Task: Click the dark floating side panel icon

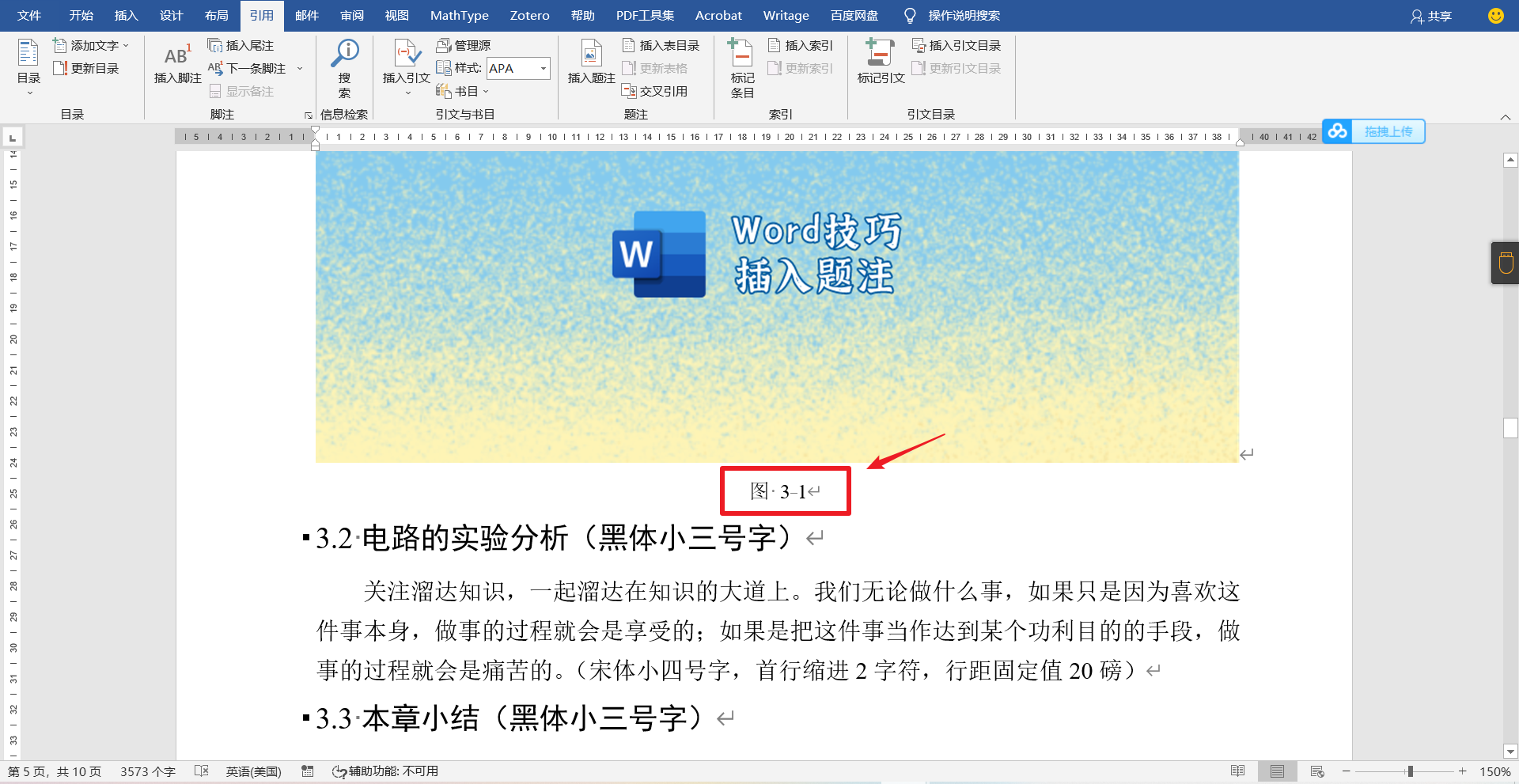Action: 1506,263
